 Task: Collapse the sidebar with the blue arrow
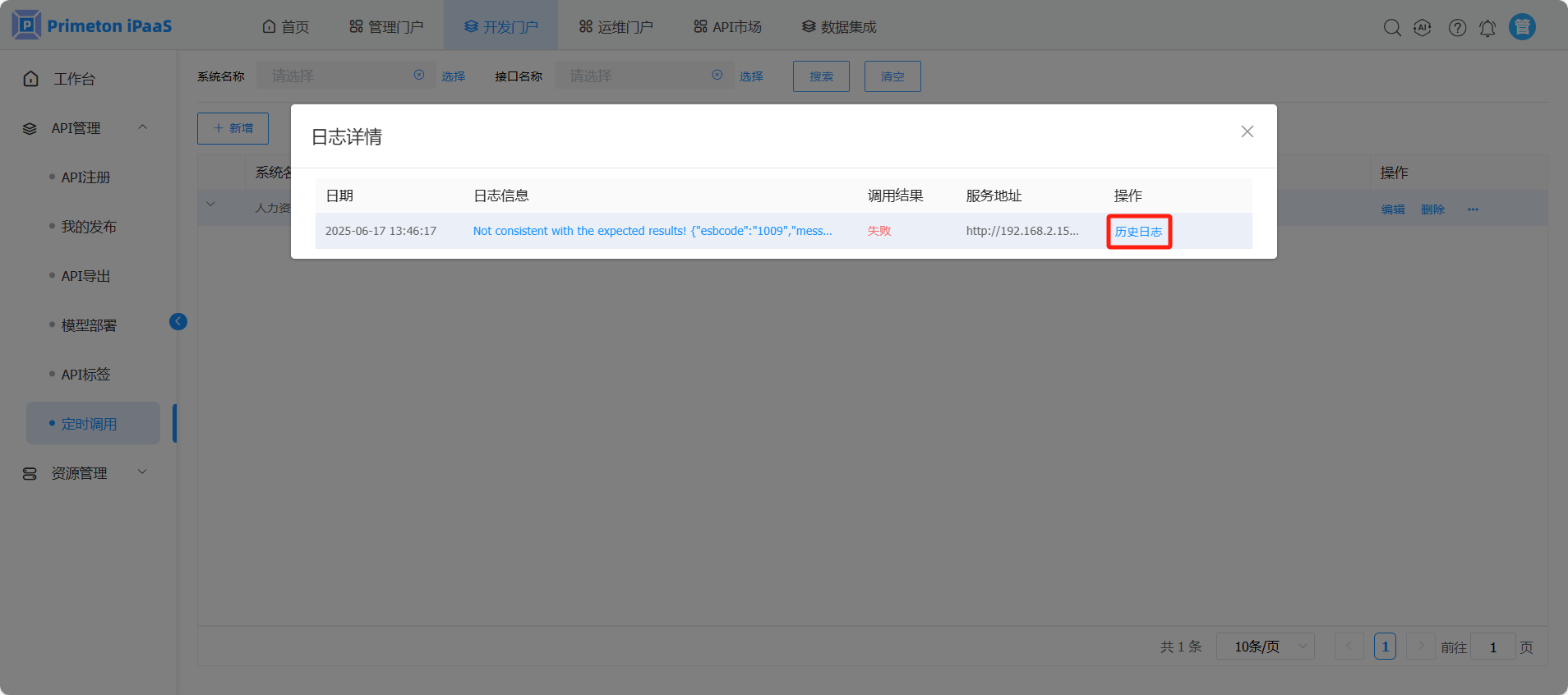[178, 322]
